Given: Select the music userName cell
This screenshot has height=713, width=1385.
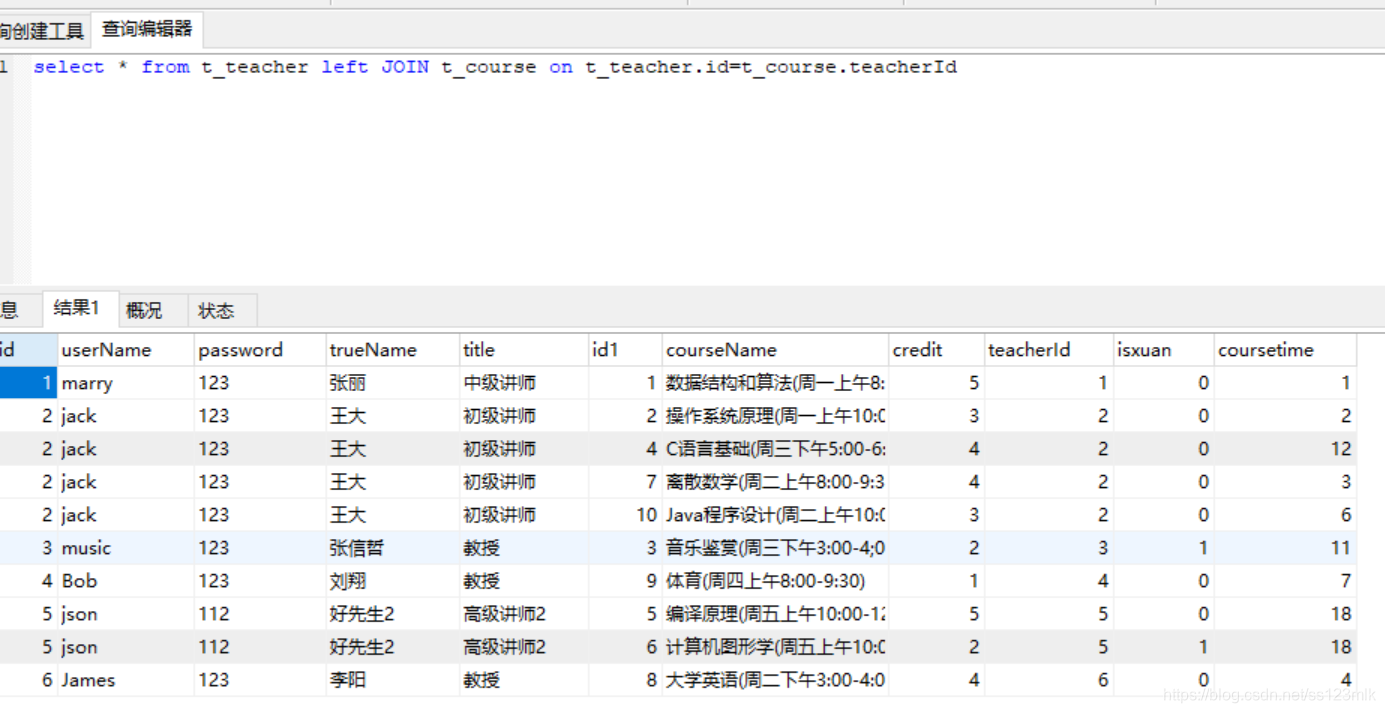Looking at the screenshot, I should click(x=125, y=548).
